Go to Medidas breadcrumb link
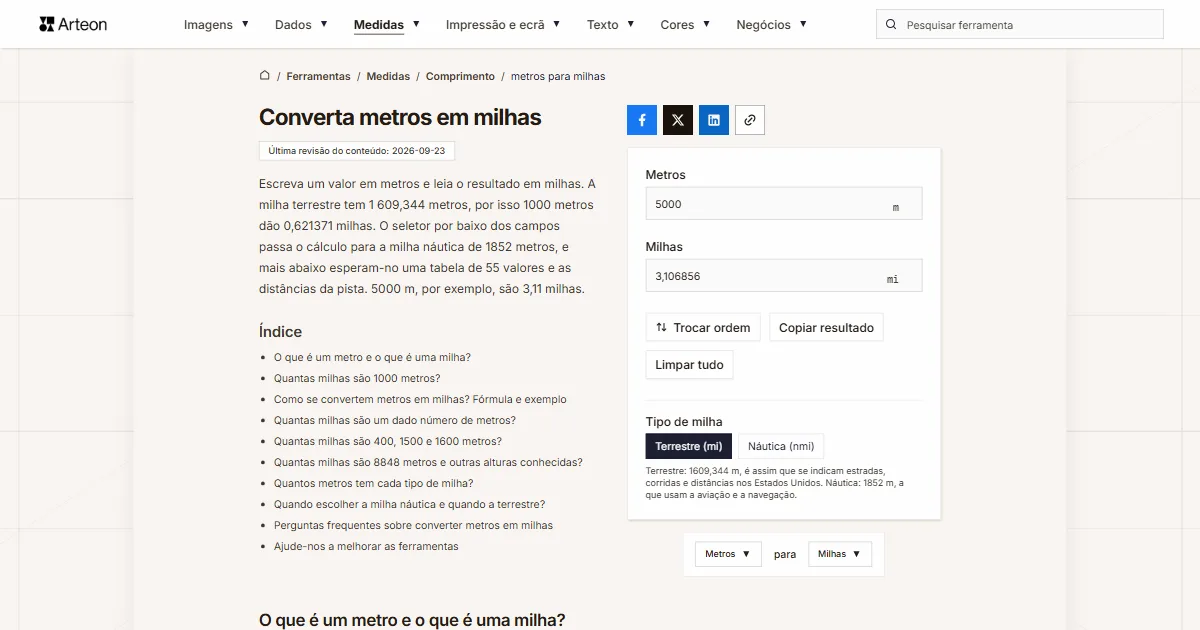This screenshot has width=1200, height=630. [x=388, y=76]
